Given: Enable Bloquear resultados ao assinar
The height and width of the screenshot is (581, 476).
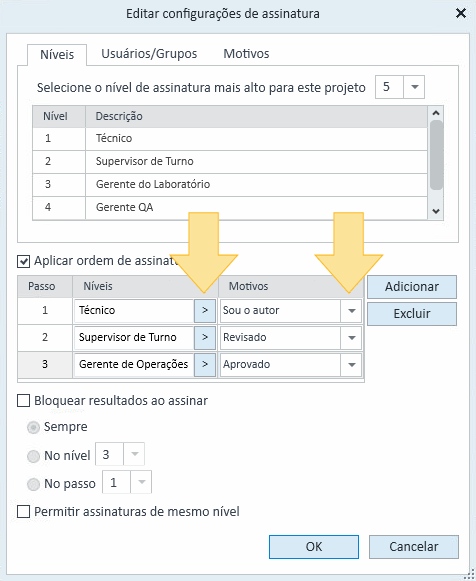Looking at the screenshot, I should pos(24,401).
